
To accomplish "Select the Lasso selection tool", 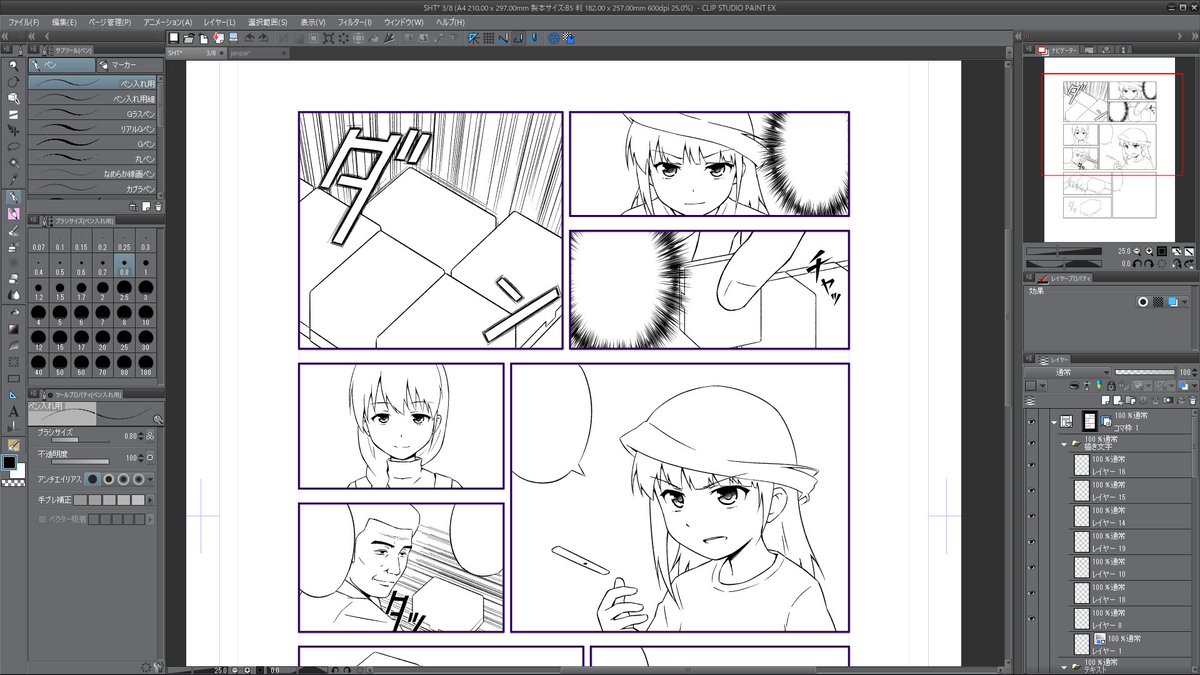I will 13,145.
